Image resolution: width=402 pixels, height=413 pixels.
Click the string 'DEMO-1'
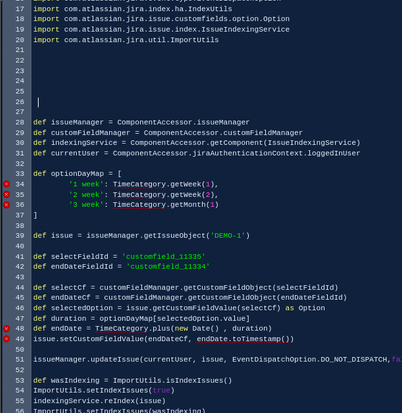point(228,236)
